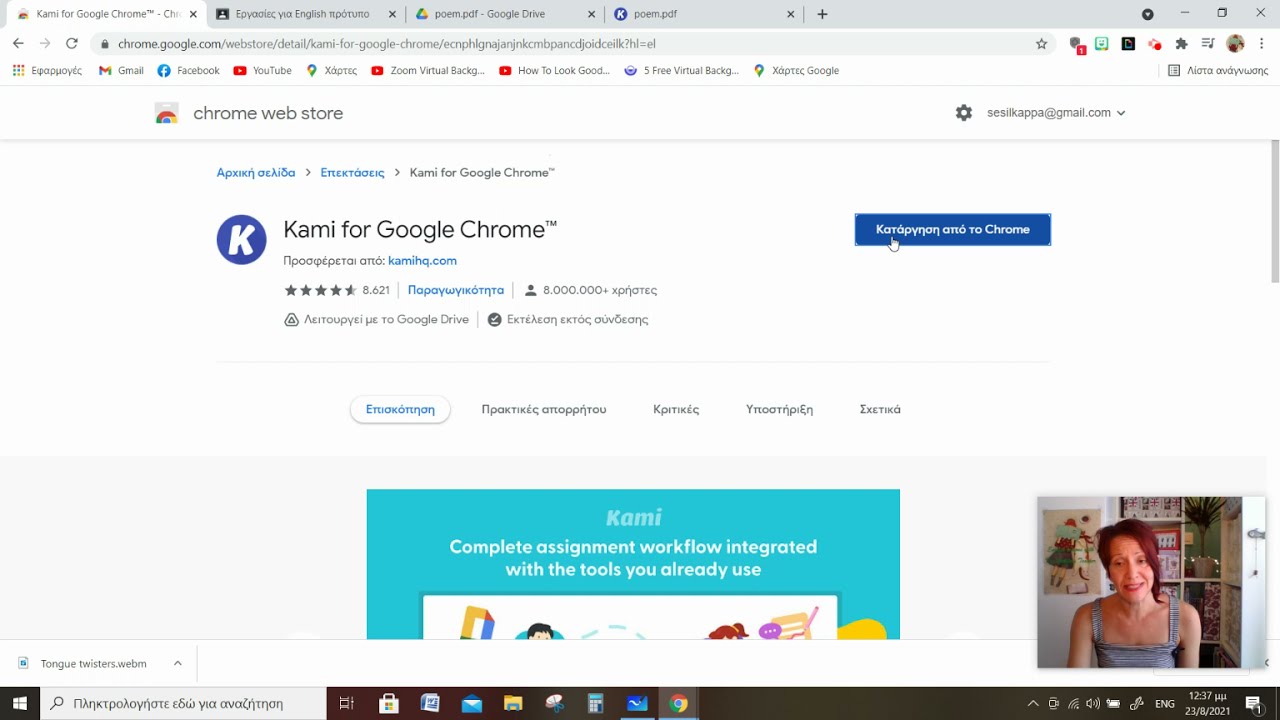Open Microsoft Store from the taskbar
This screenshot has width=1280, height=720.
(x=389, y=703)
